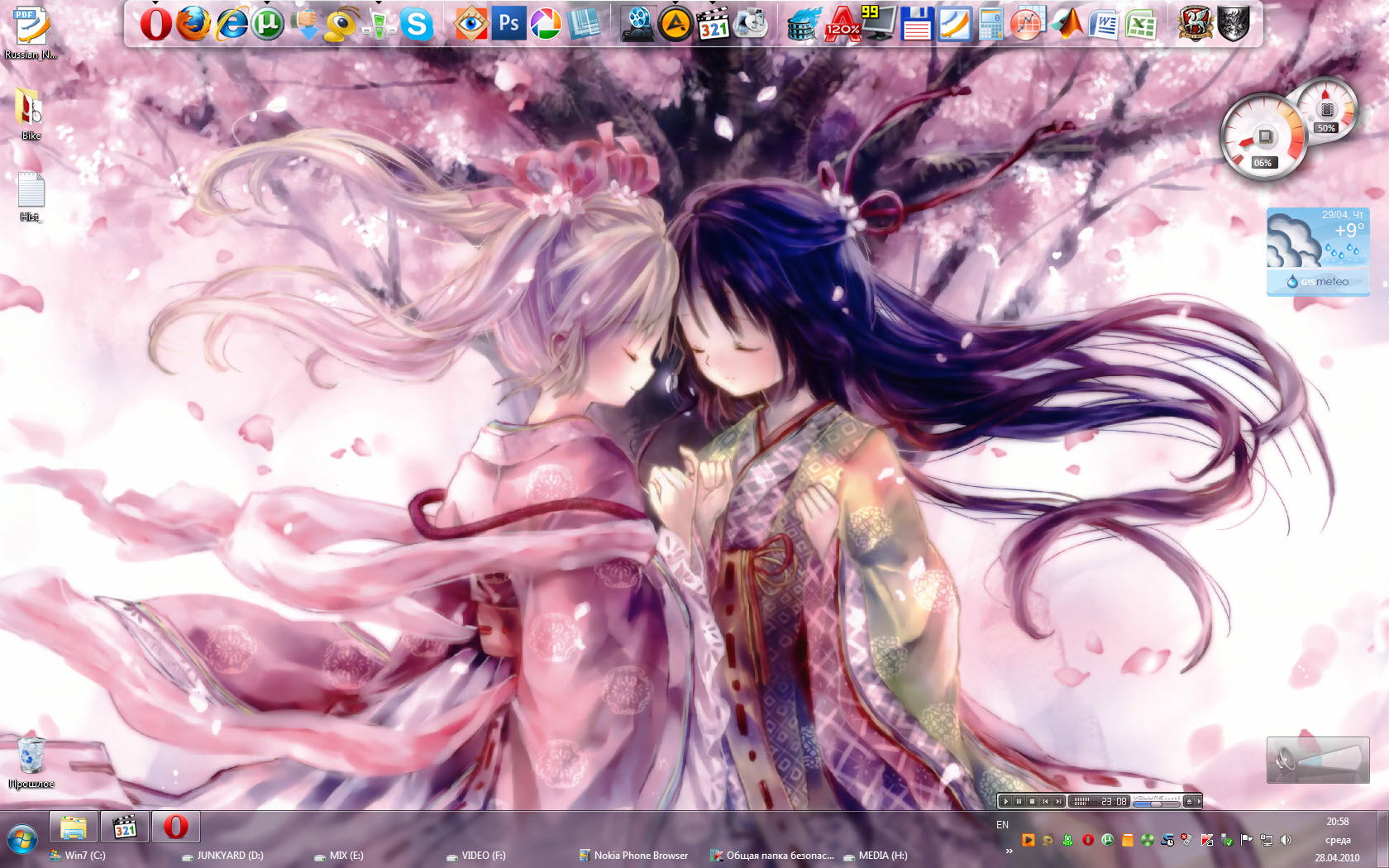Viewport: 1389px width, 868px height.
Task: Open the orange play tray icon
Action: [1029, 840]
